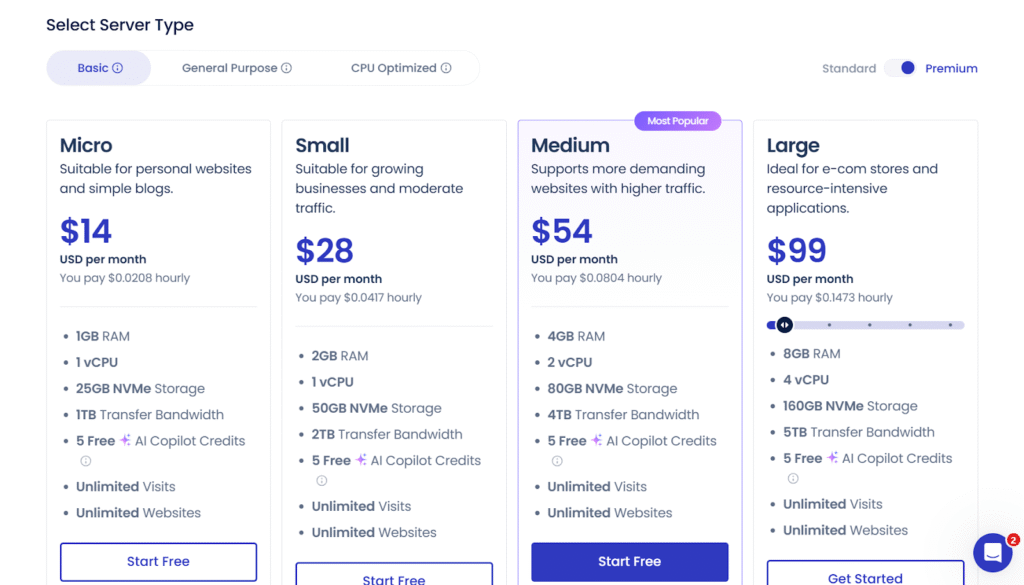Screen dimensions: 1024x585
Task: Click Start Free on the Small plan
Action: [394, 576]
